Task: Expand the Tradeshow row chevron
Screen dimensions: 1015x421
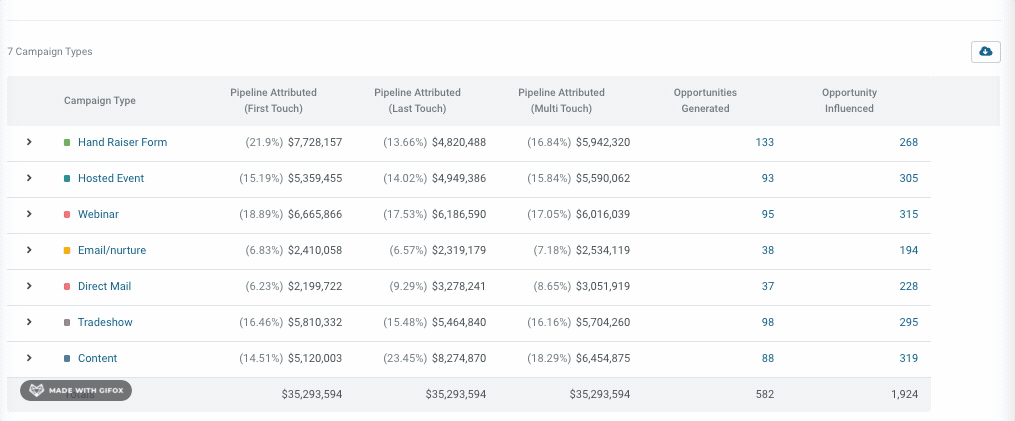Action: 29,322
